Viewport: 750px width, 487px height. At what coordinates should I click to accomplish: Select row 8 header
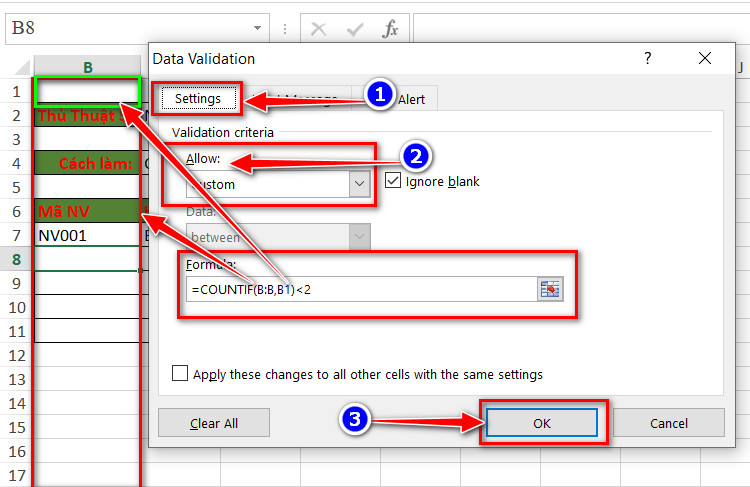click(x=16, y=259)
